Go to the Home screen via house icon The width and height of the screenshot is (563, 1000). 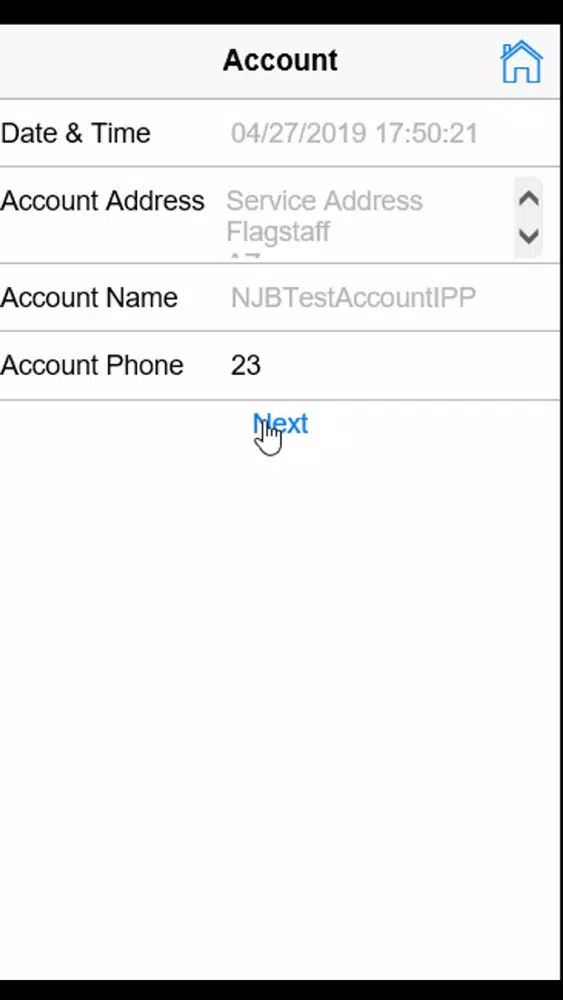click(x=521, y=62)
